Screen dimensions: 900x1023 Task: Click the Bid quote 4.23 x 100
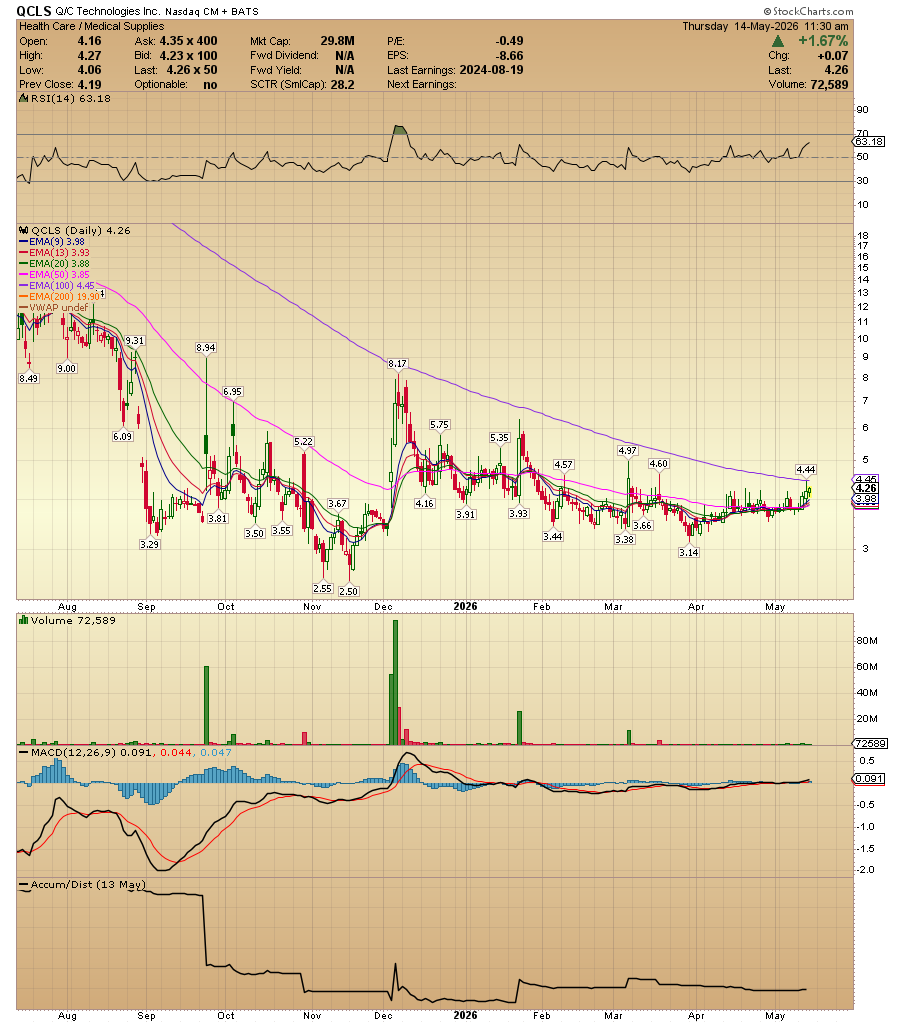(x=188, y=56)
